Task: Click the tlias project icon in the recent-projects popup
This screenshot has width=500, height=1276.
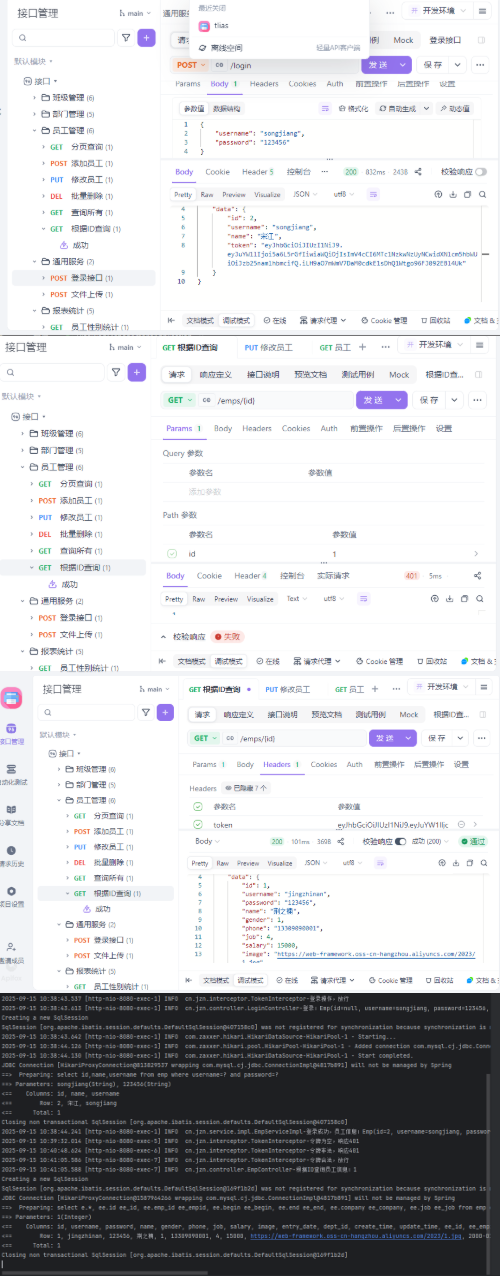Action: point(204,27)
